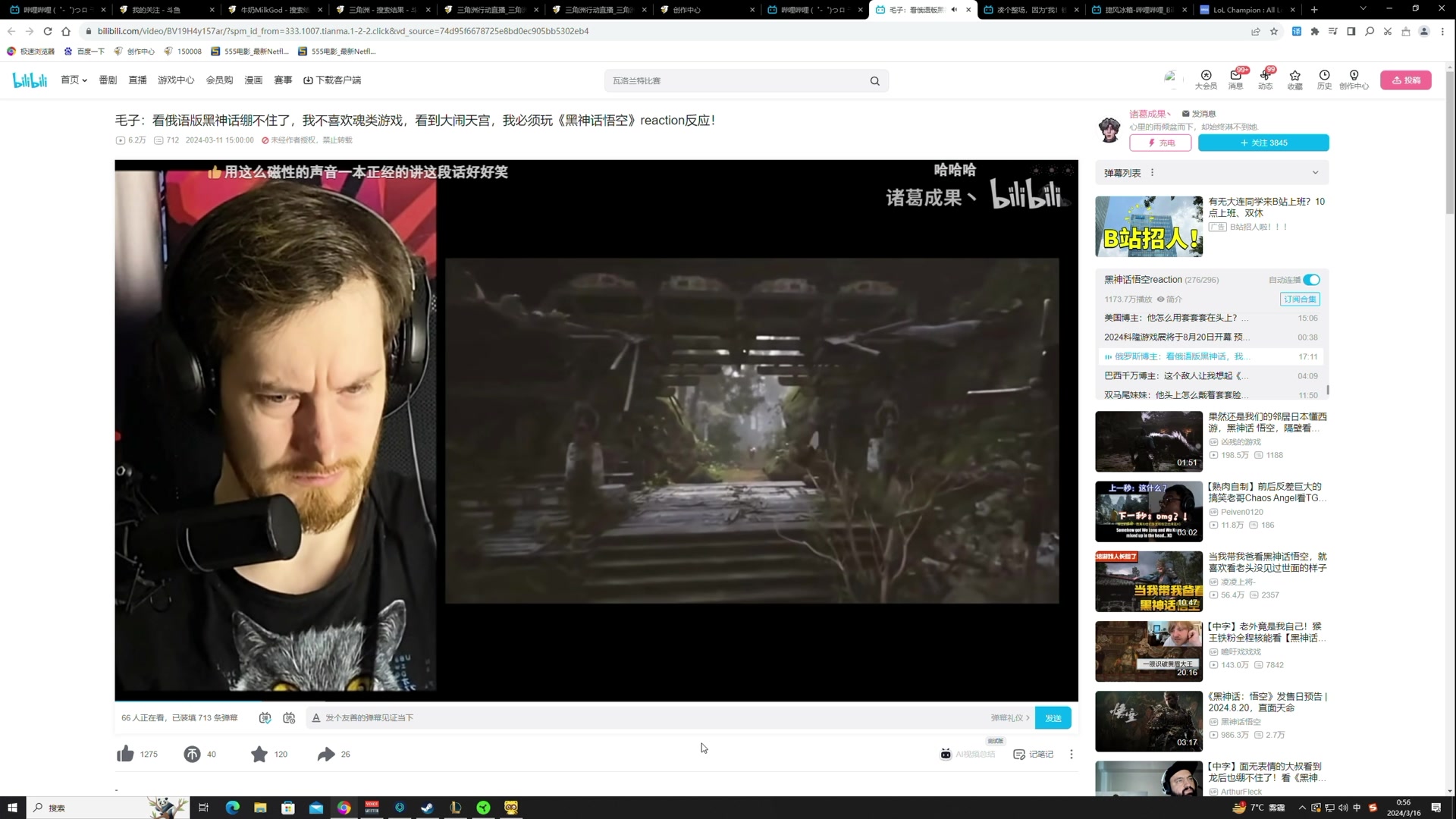Click the 关注 3845 follow button
The height and width of the screenshot is (819, 1456).
pos(1263,143)
